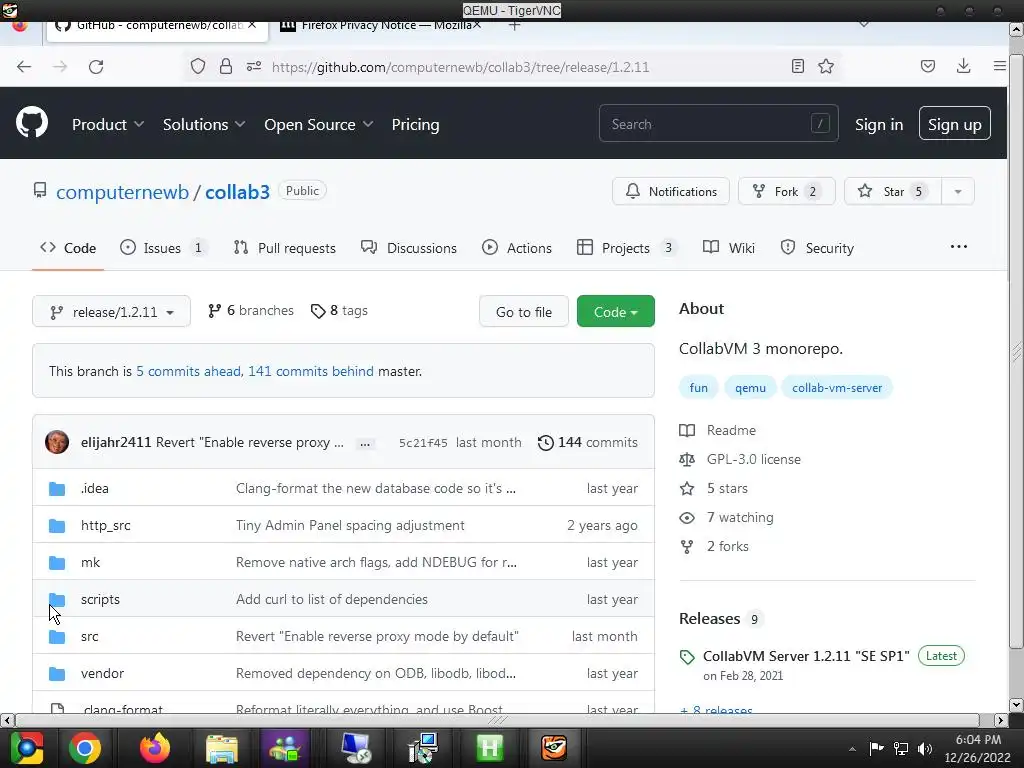Click the network tray icon
Image resolution: width=1024 pixels, height=768 pixels.
[901, 749]
